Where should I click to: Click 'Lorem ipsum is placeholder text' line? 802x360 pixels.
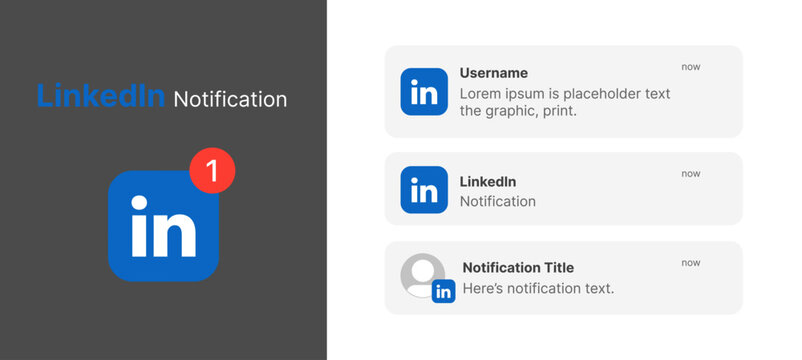tap(565, 94)
